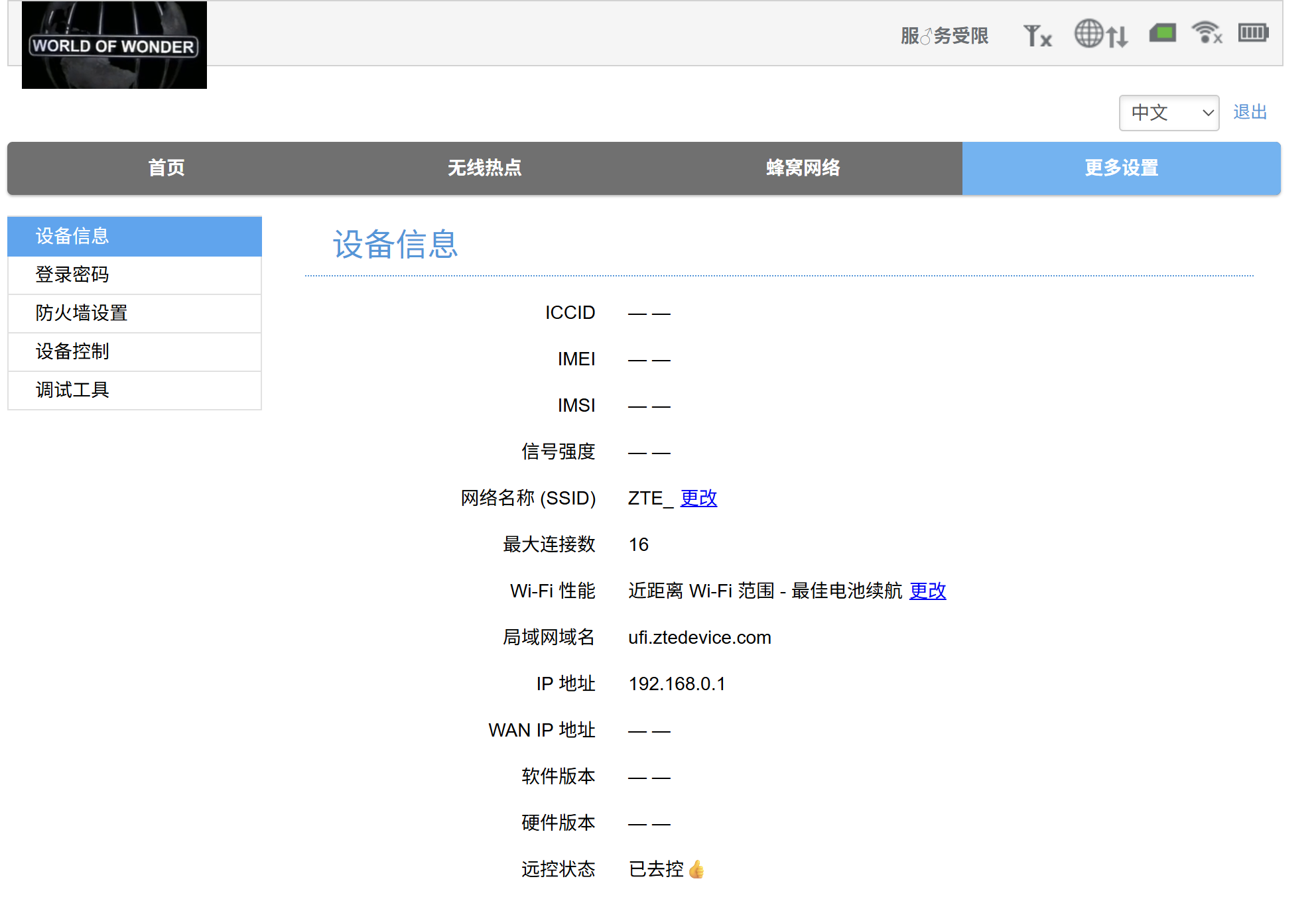The image size is (1316, 899).
Task: Click the Wi-Fi disconnected status icon
Action: pyautogui.click(x=1207, y=32)
